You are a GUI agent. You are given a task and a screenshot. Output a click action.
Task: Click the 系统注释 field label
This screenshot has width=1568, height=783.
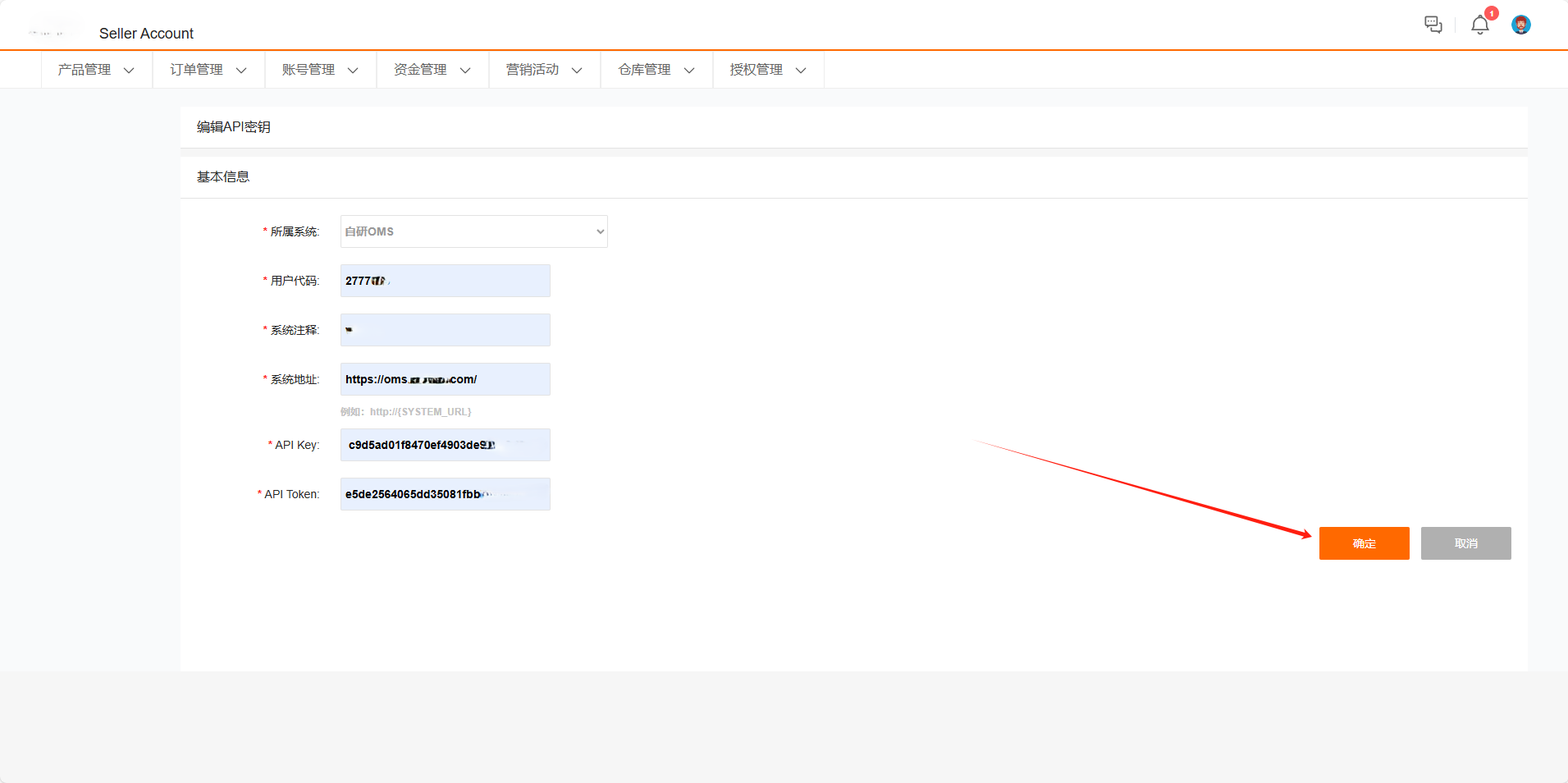295,330
